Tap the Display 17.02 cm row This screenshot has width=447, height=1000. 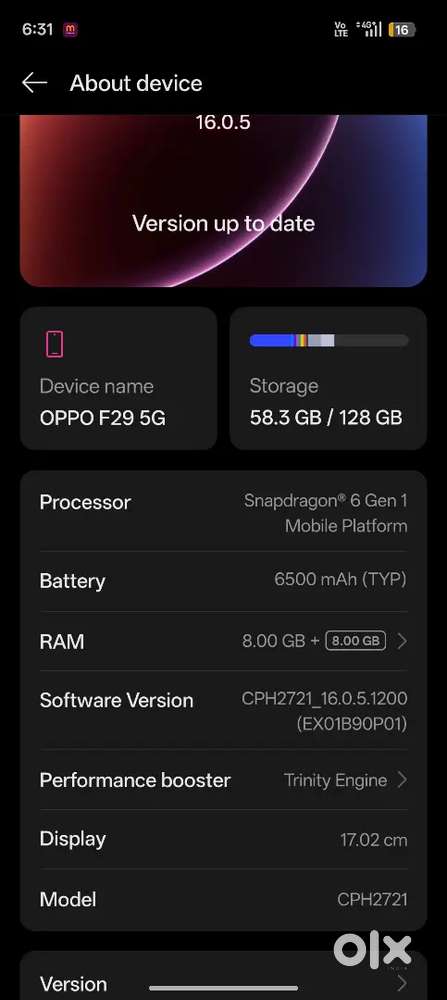point(223,839)
